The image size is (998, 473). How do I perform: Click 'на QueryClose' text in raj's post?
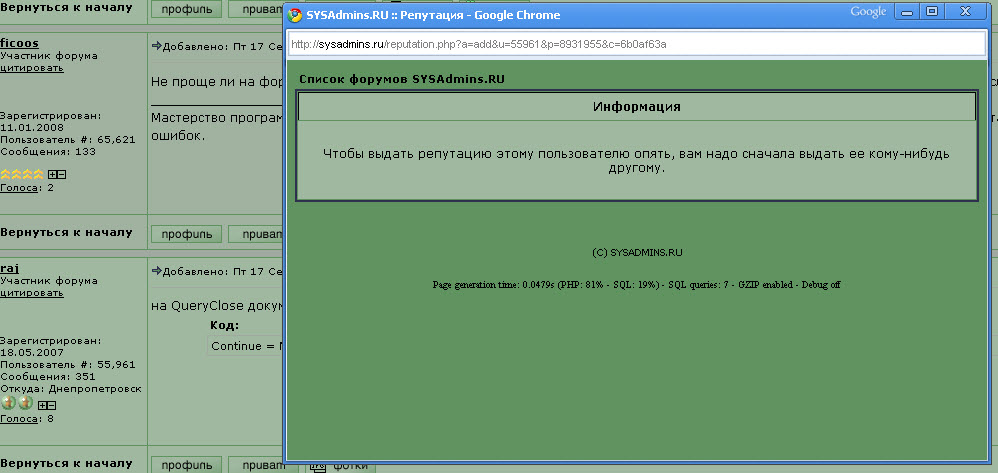(x=216, y=306)
